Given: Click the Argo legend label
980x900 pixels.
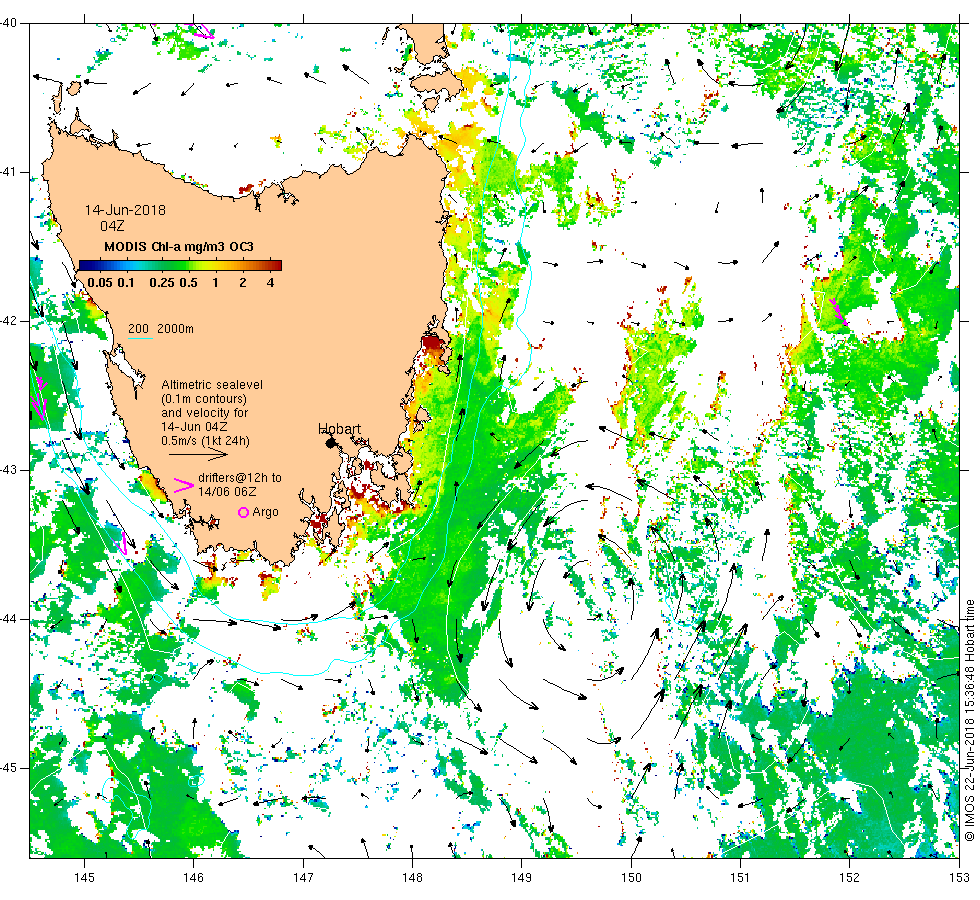Looking at the screenshot, I should click(265, 512).
